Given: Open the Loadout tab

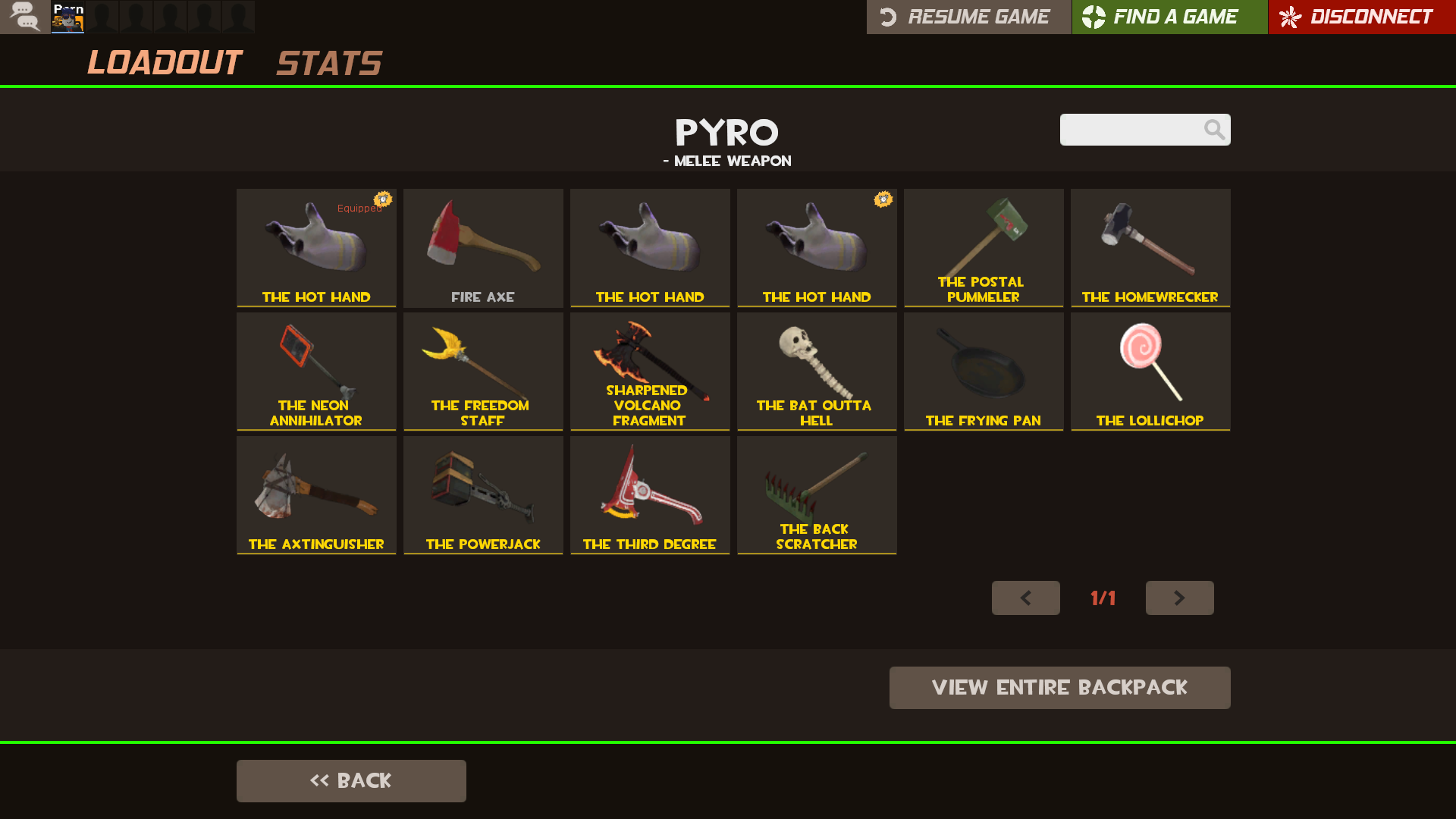Looking at the screenshot, I should pyautogui.click(x=165, y=63).
